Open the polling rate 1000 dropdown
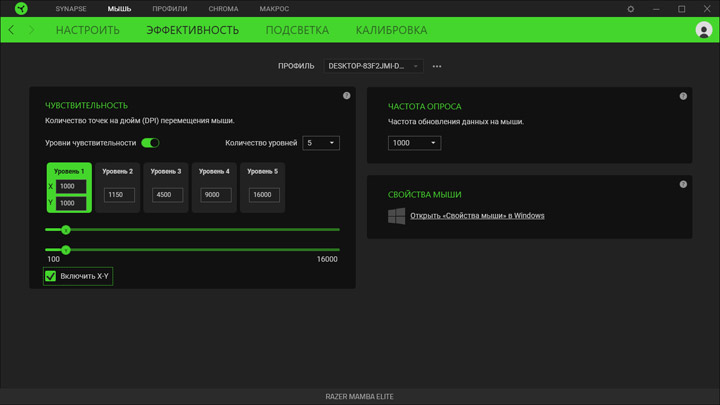Screen dimensions: 720x405 click(x=414, y=143)
